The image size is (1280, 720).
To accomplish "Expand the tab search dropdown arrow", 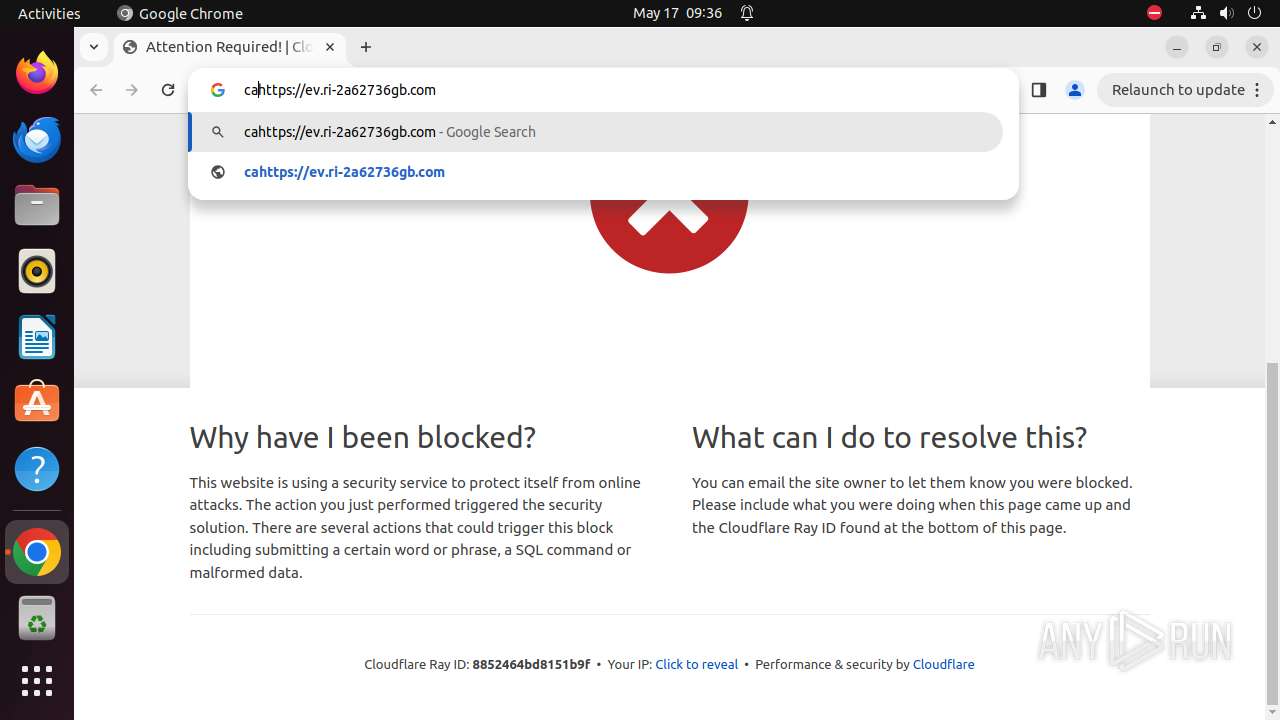I will pos(93,47).
